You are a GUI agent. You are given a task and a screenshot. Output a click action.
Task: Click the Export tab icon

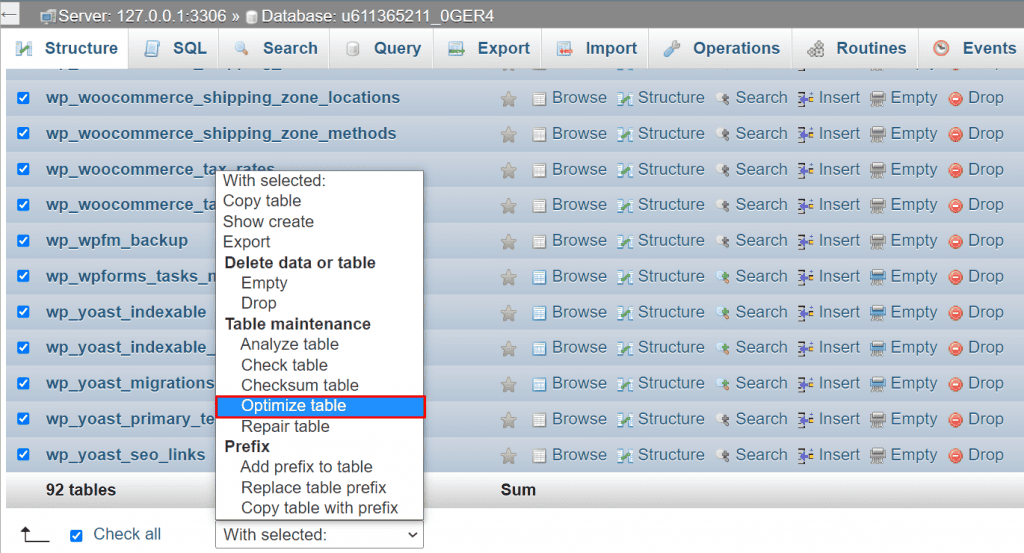point(456,49)
